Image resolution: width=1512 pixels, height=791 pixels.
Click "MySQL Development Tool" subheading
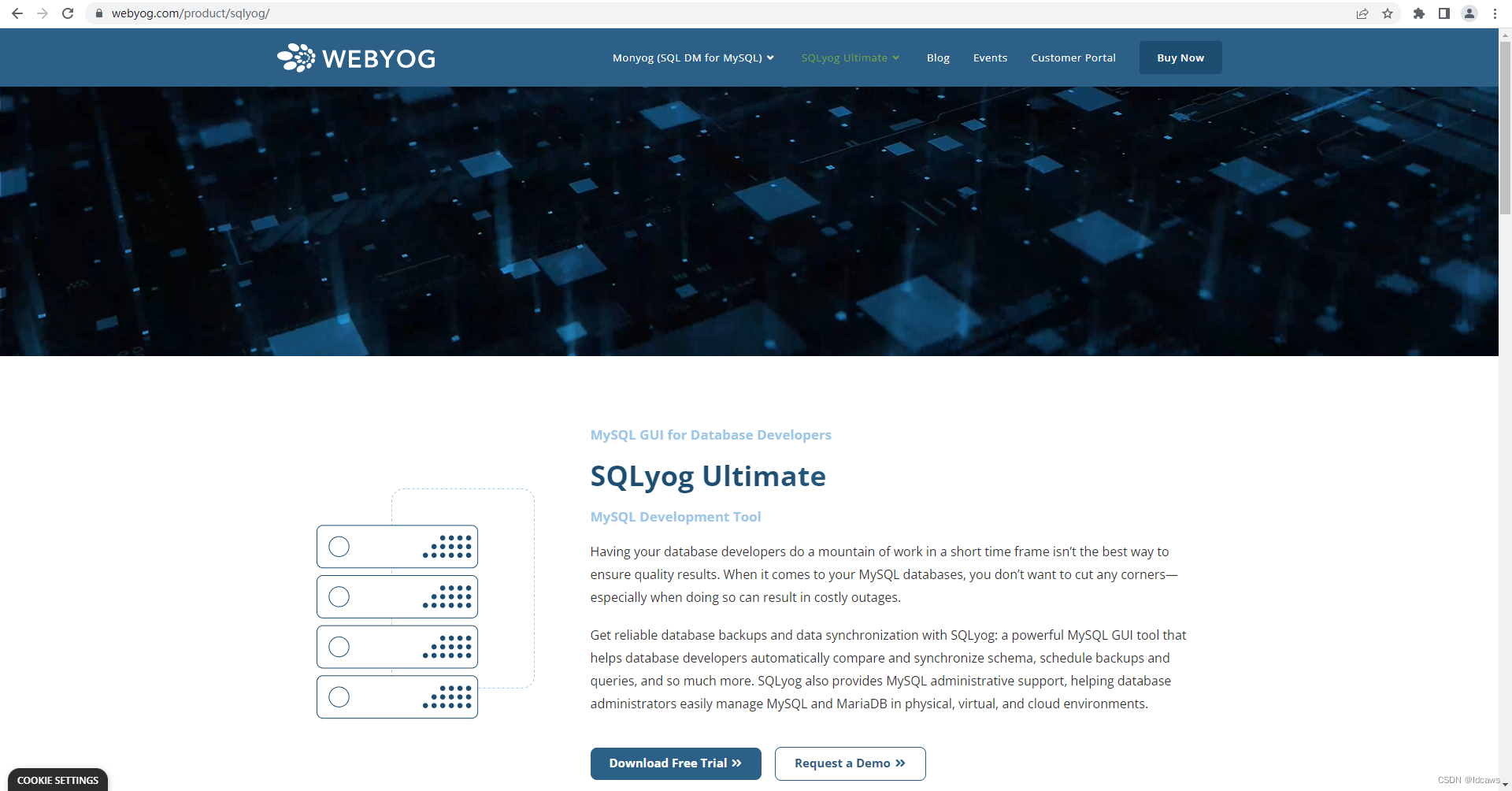(676, 517)
